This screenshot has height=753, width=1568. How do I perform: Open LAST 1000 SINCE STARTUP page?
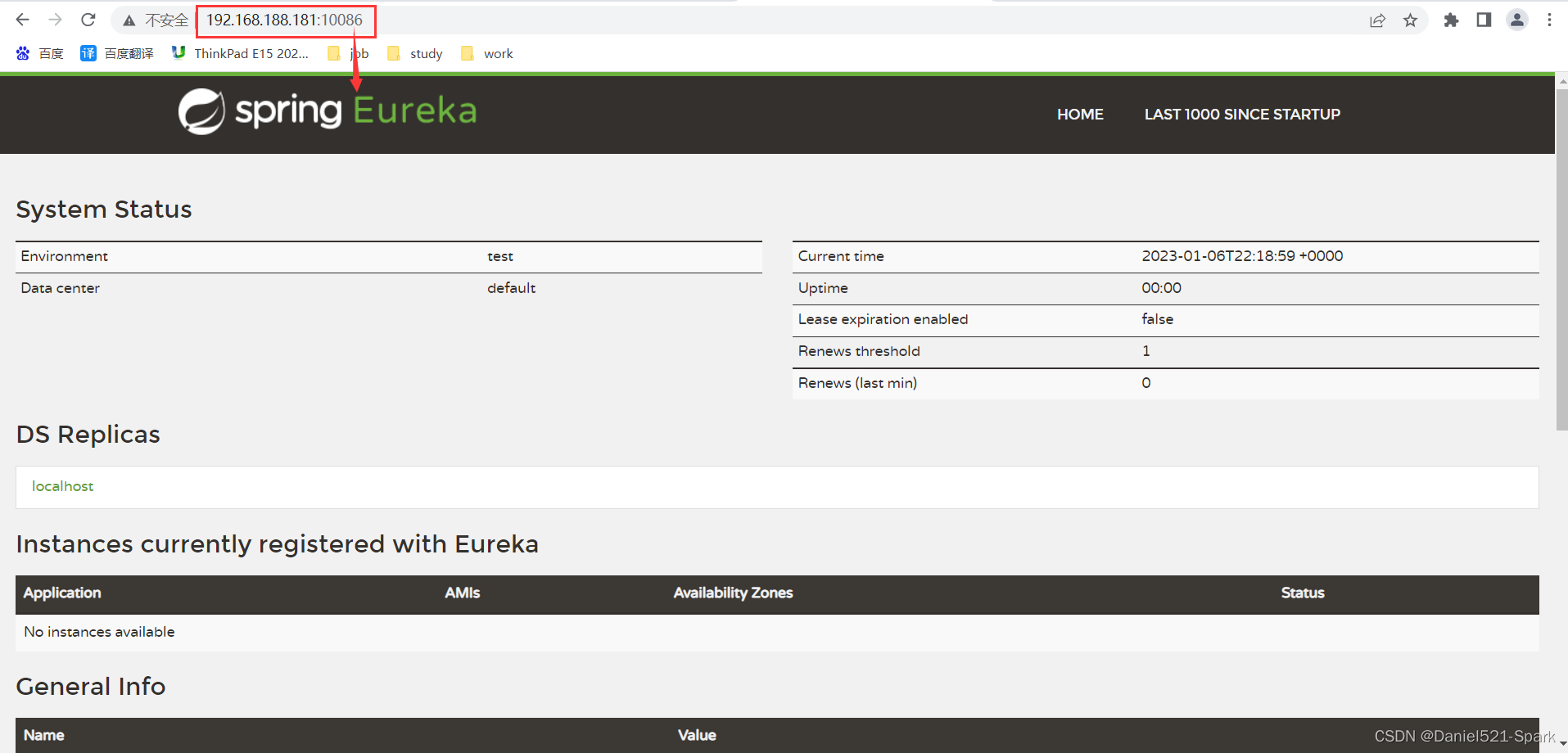pyautogui.click(x=1242, y=115)
